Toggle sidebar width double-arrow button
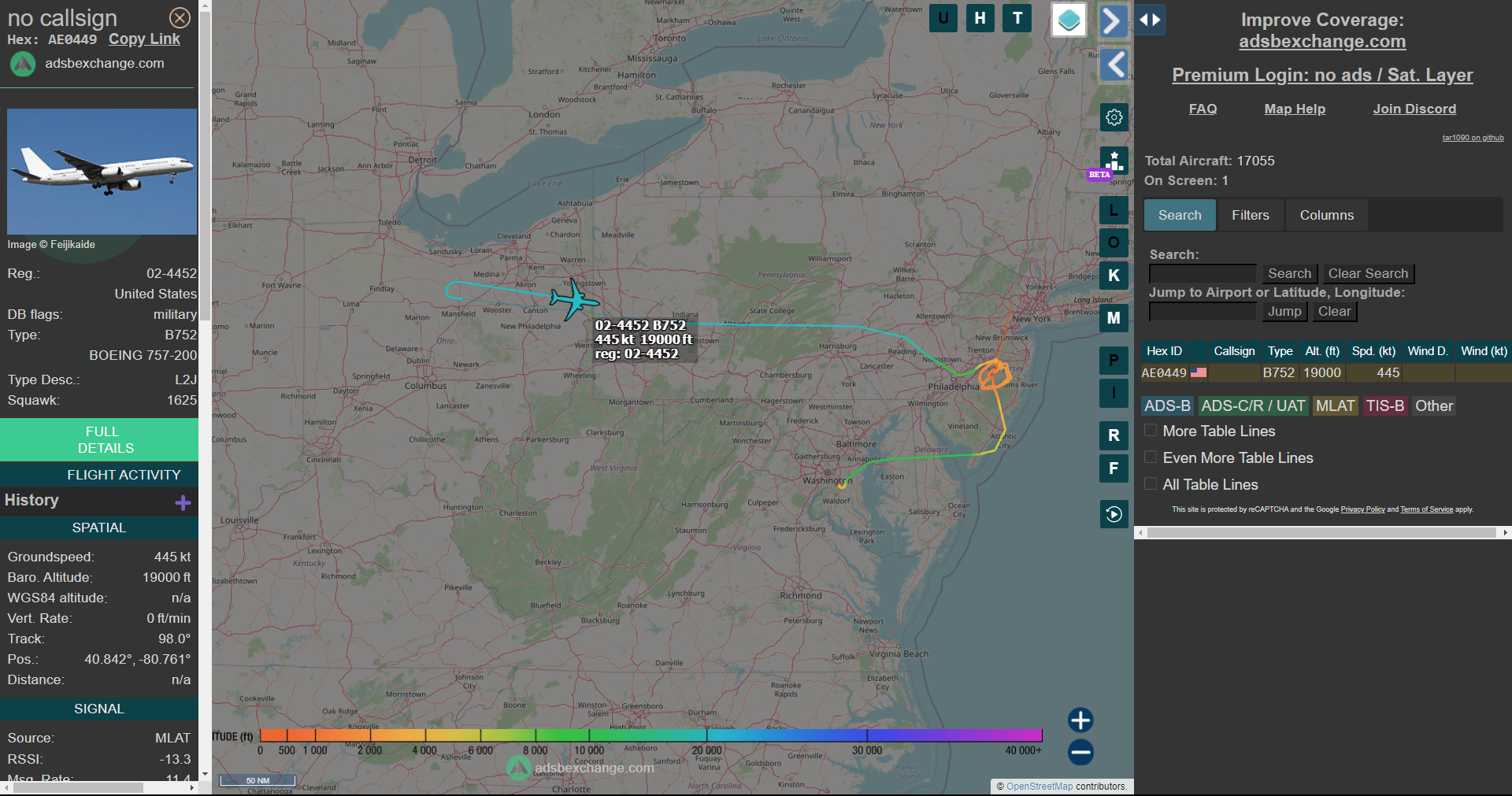This screenshot has height=796, width=1512. (1150, 20)
